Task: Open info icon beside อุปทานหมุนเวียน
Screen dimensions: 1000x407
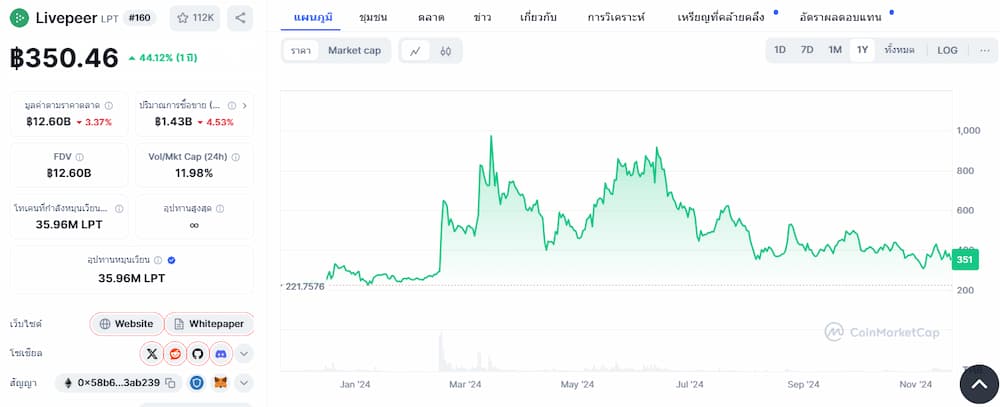Action: pyautogui.click(x=158, y=260)
